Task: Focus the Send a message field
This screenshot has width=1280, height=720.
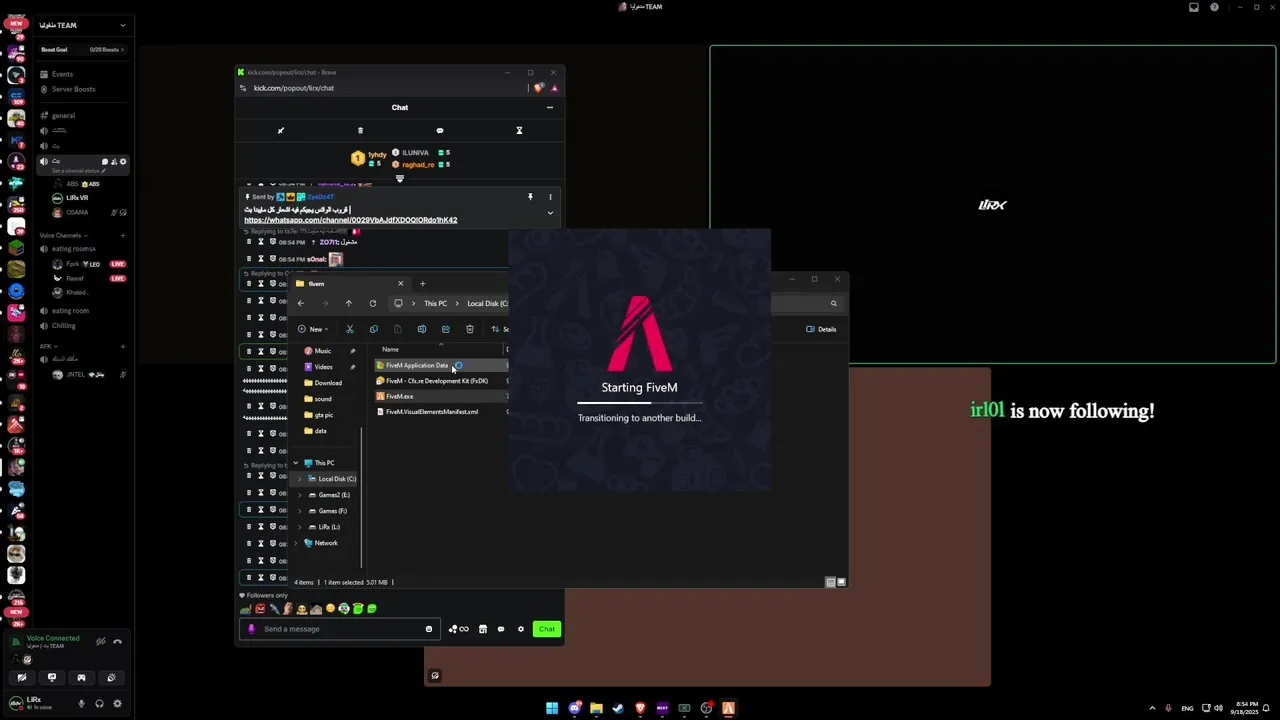Action: pos(340,629)
